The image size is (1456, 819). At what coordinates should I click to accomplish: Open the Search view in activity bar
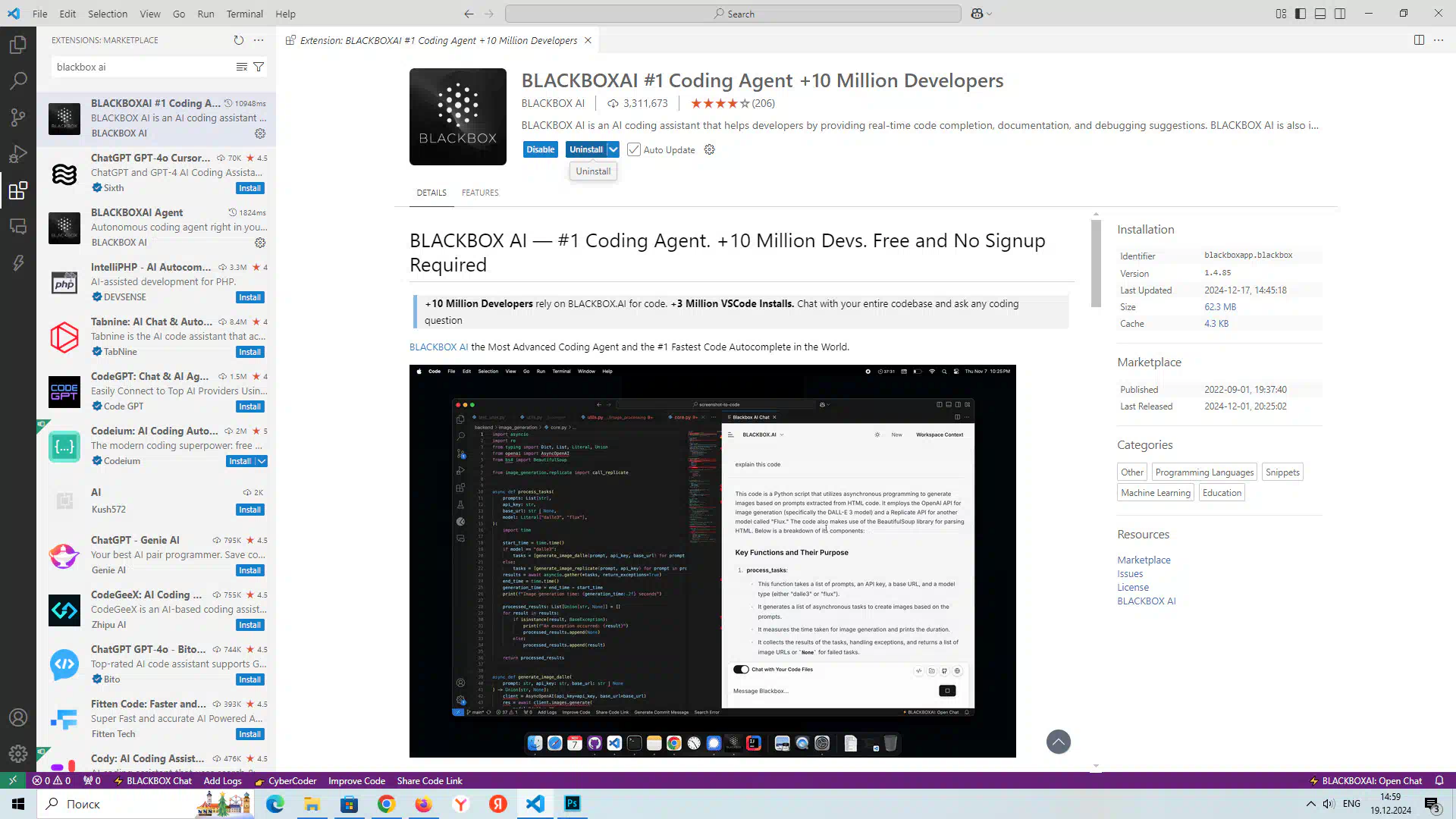tap(18, 81)
